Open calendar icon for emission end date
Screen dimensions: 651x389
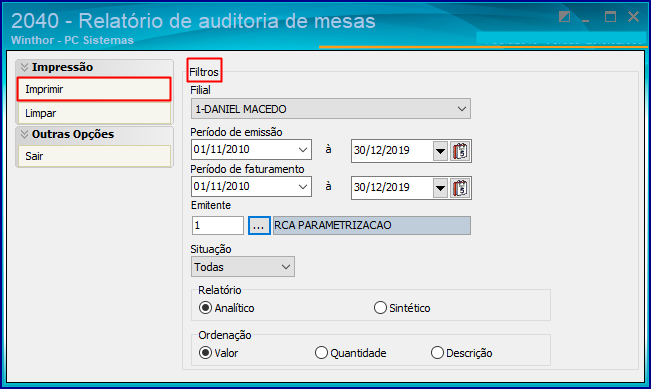460,151
